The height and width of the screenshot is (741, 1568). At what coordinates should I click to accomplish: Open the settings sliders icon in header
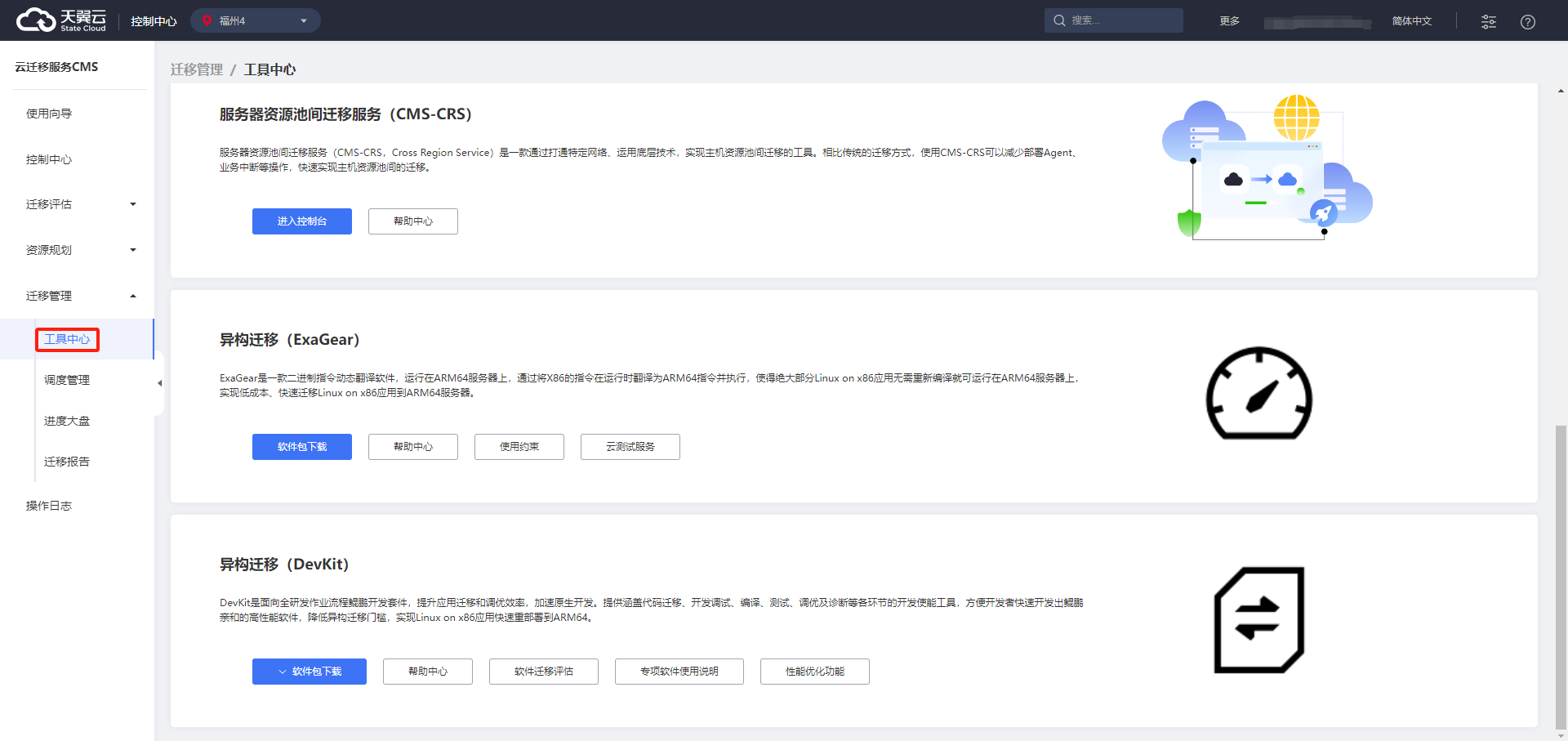1488,21
